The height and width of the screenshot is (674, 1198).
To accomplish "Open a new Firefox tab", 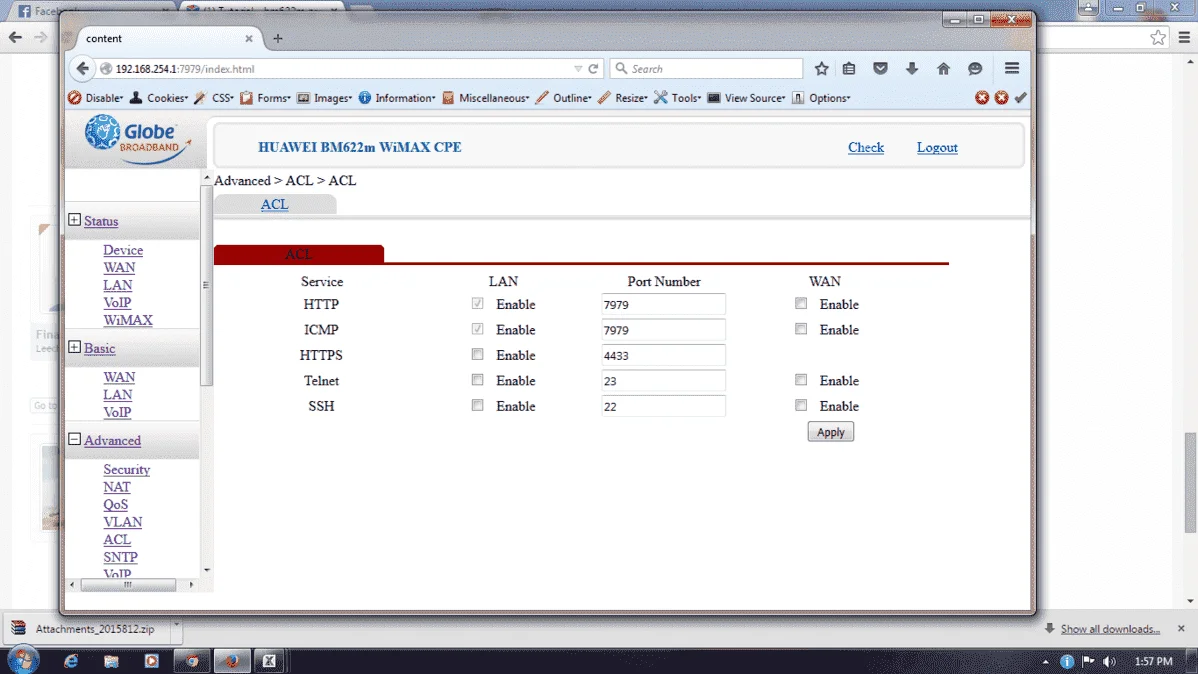I will coord(277,38).
